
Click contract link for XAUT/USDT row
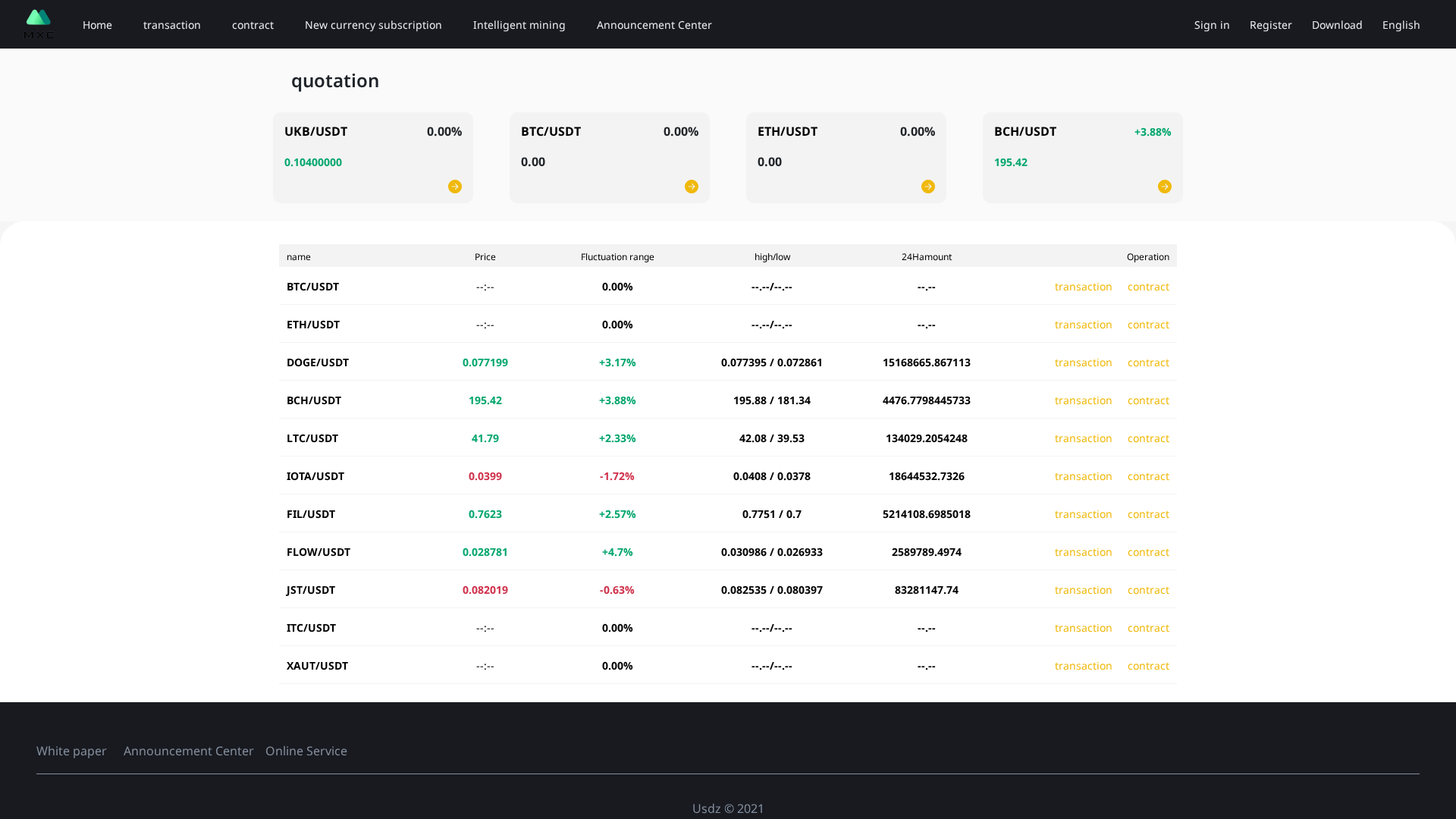point(1148,666)
